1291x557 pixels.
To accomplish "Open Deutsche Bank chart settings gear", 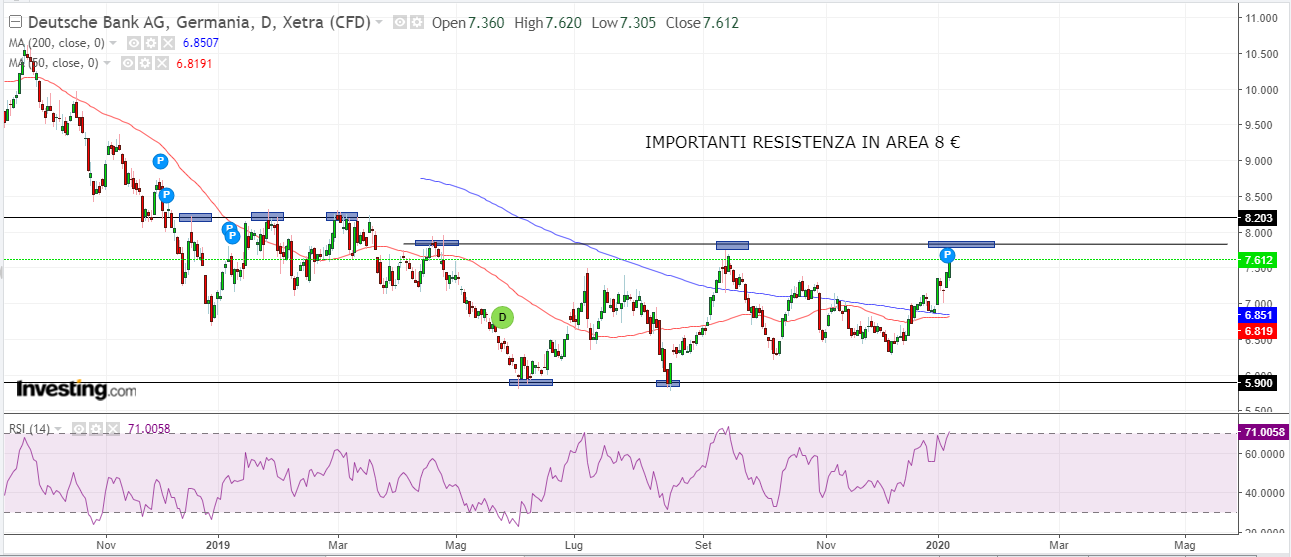I will pyautogui.click(x=415, y=22).
